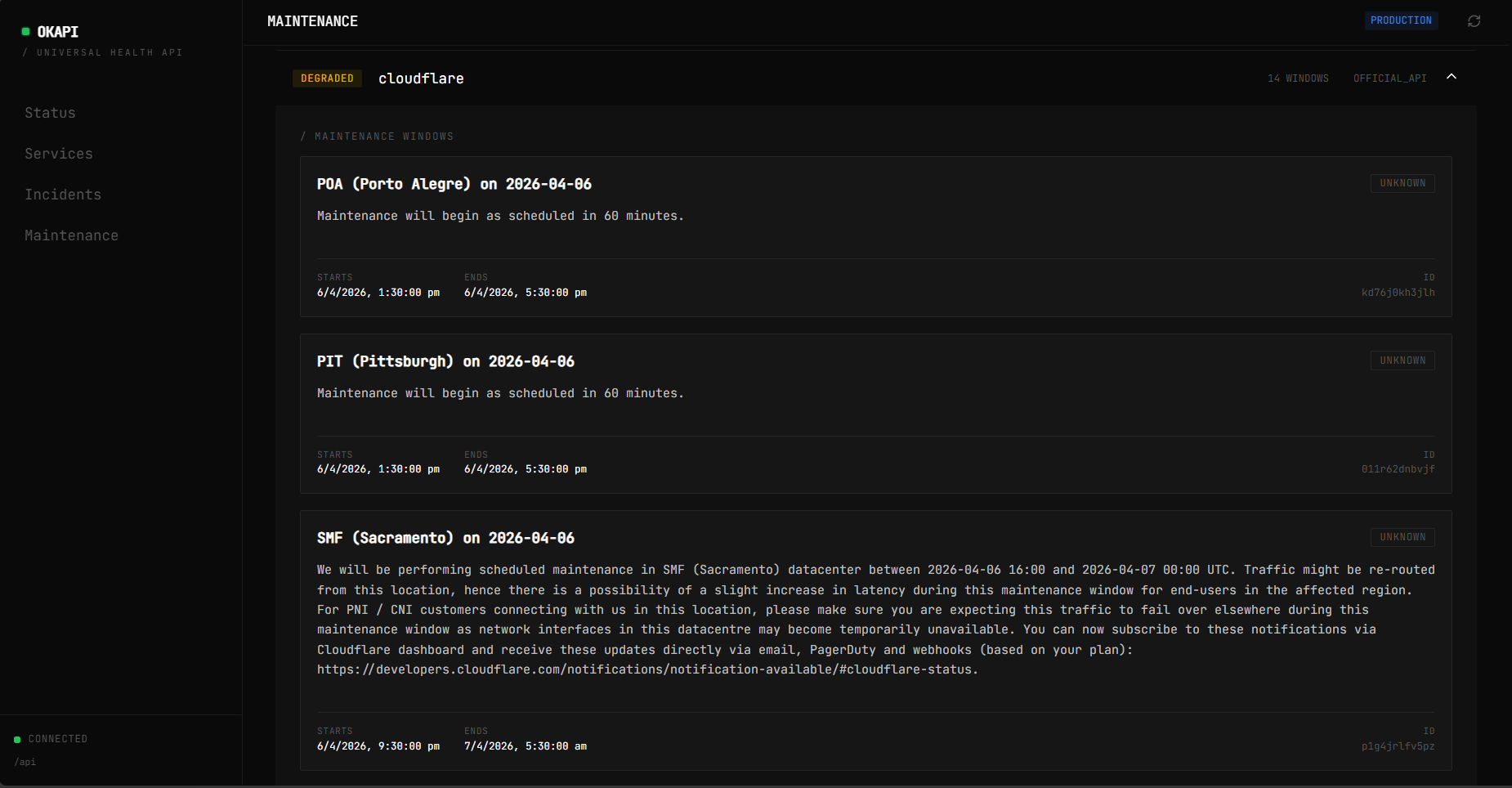Click the PRODUCTION environment badge
1512x788 pixels.
click(1401, 20)
